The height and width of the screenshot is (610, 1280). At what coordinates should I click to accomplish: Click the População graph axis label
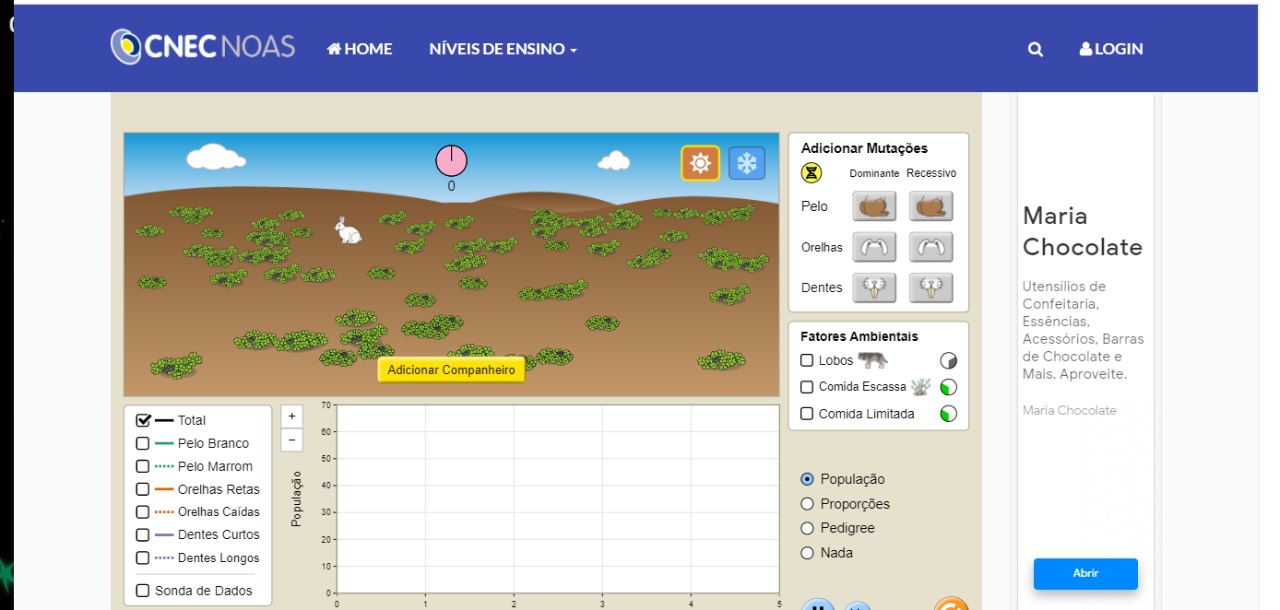(x=296, y=499)
